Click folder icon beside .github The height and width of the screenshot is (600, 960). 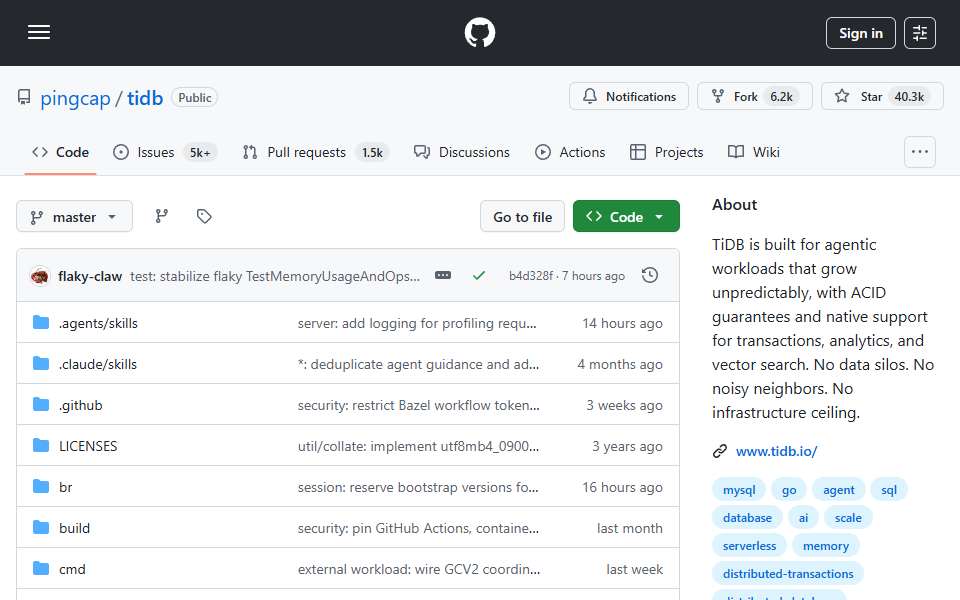tap(41, 405)
